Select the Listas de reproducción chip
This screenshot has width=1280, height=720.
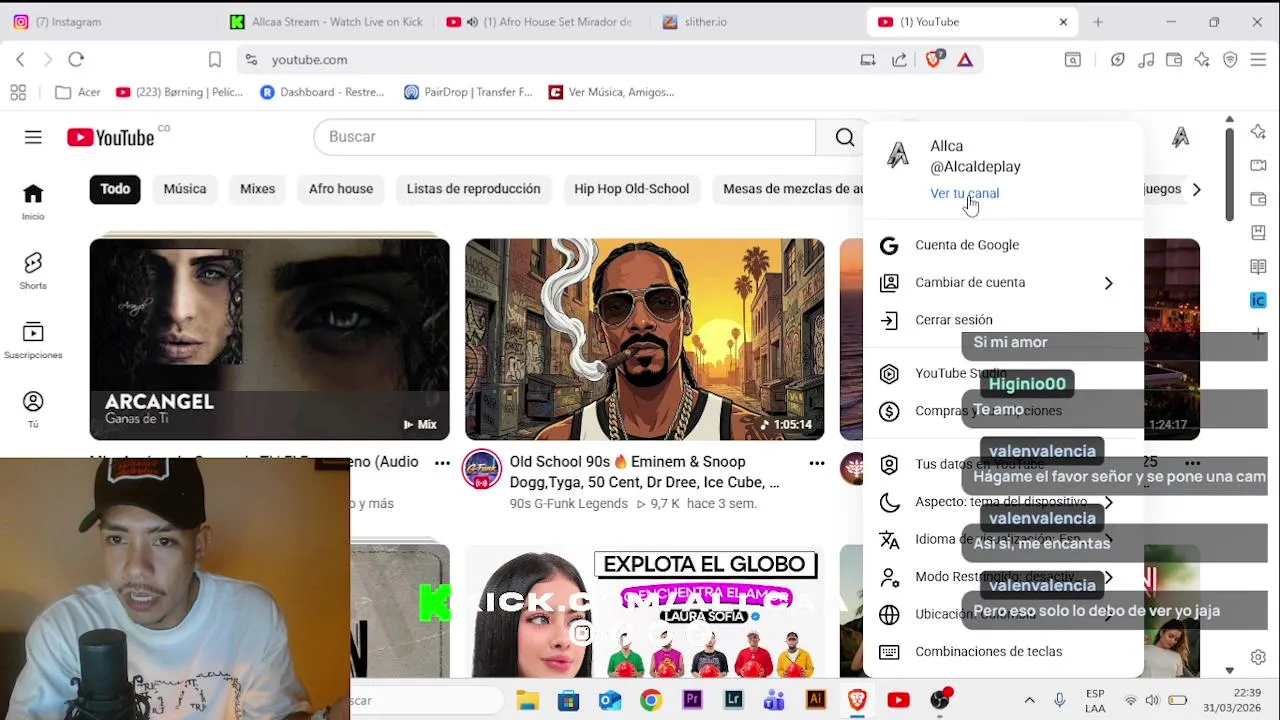tap(473, 189)
